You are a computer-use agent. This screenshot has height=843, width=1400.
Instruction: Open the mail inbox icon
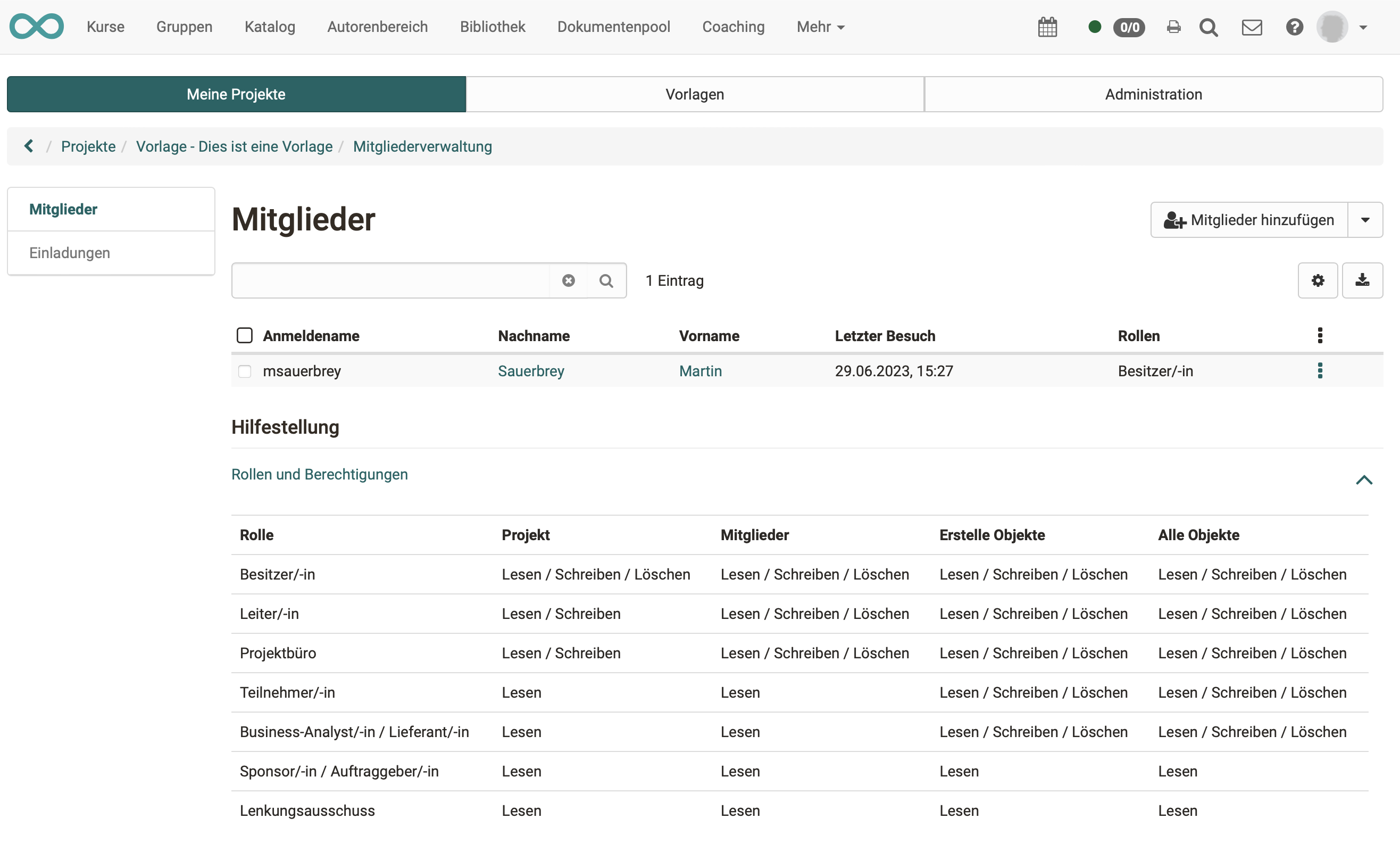click(x=1252, y=27)
